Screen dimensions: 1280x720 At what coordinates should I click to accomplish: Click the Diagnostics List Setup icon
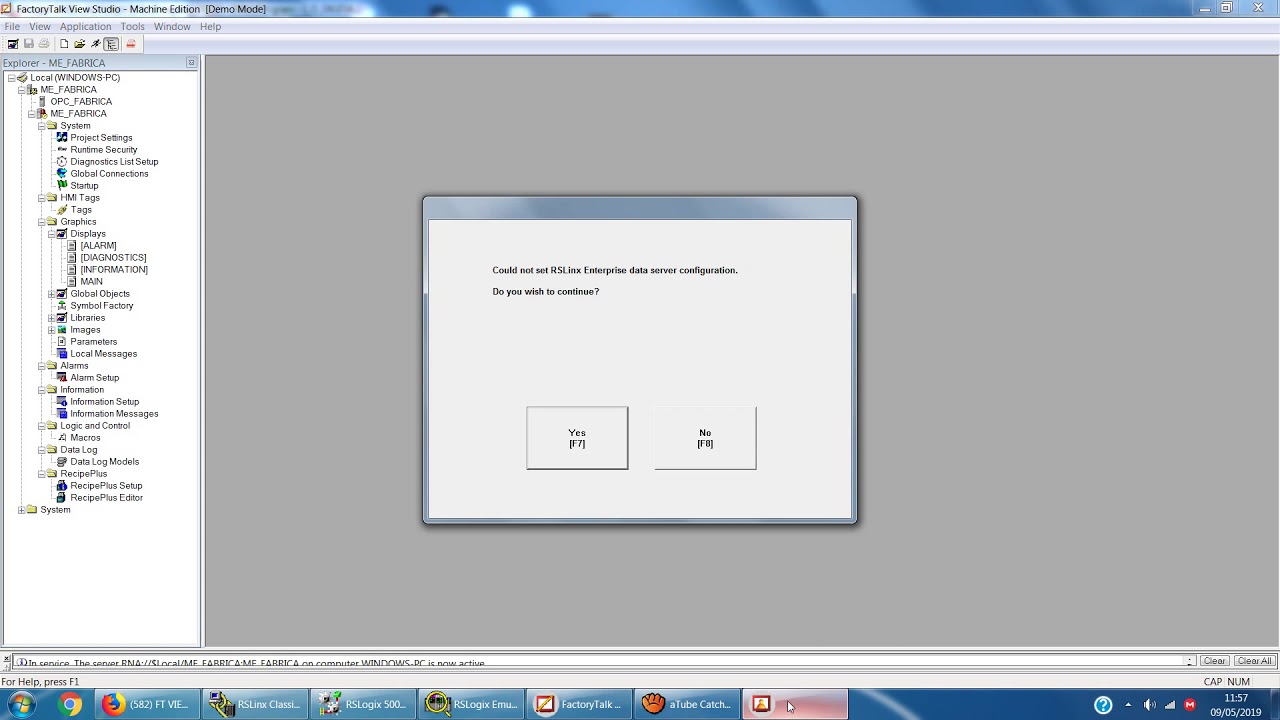pos(62,162)
